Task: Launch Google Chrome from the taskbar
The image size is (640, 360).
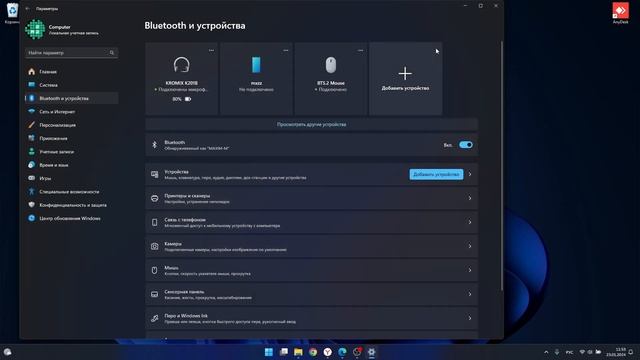Action: pos(313,352)
